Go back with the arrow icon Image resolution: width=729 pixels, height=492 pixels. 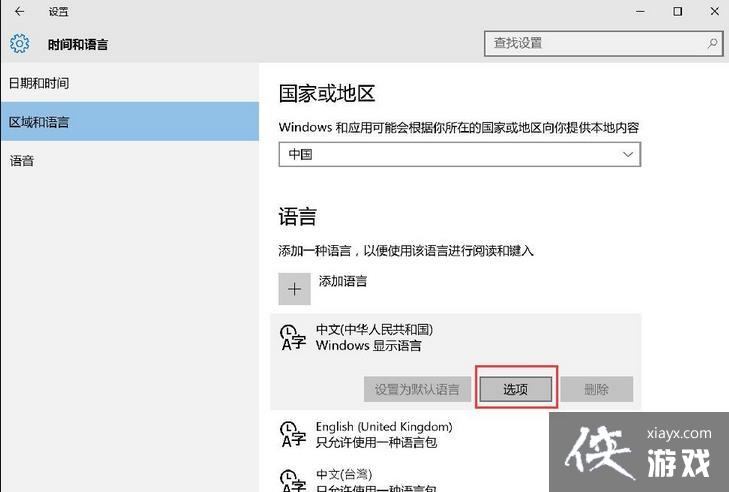(x=19, y=12)
